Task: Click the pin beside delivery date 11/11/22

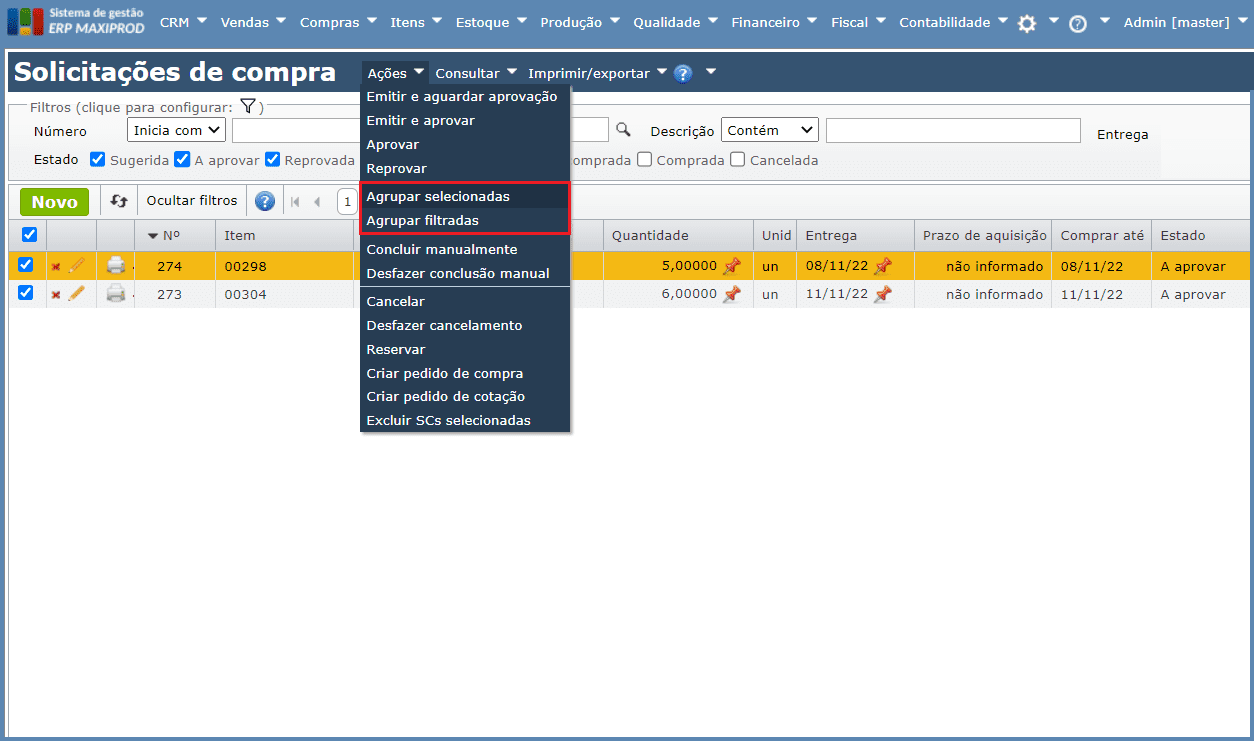Action: (882, 293)
